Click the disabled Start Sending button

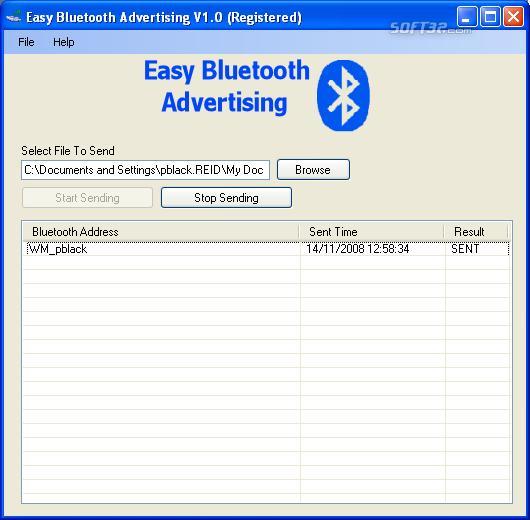tap(87, 197)
